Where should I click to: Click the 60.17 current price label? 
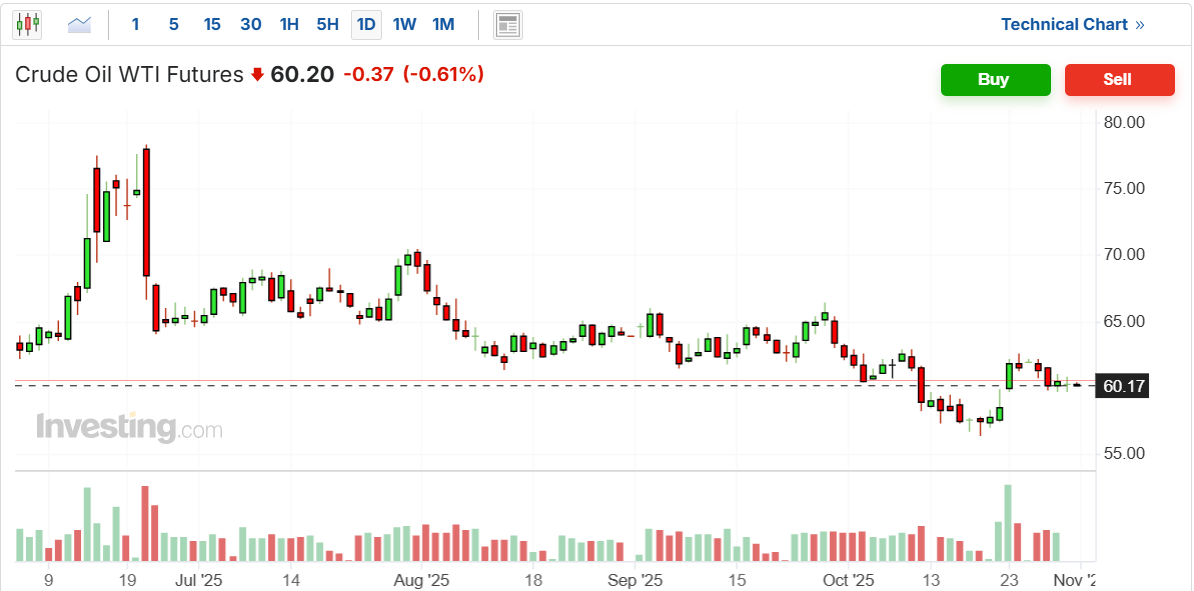(x=1122, y=386)
